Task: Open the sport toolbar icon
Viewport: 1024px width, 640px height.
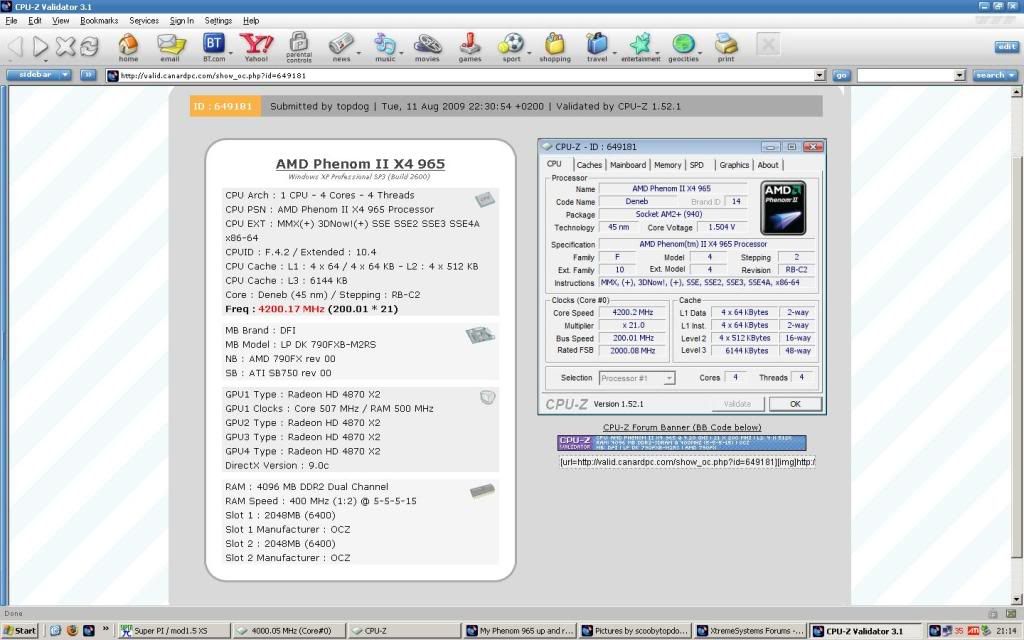Action: tap(511, 47)
